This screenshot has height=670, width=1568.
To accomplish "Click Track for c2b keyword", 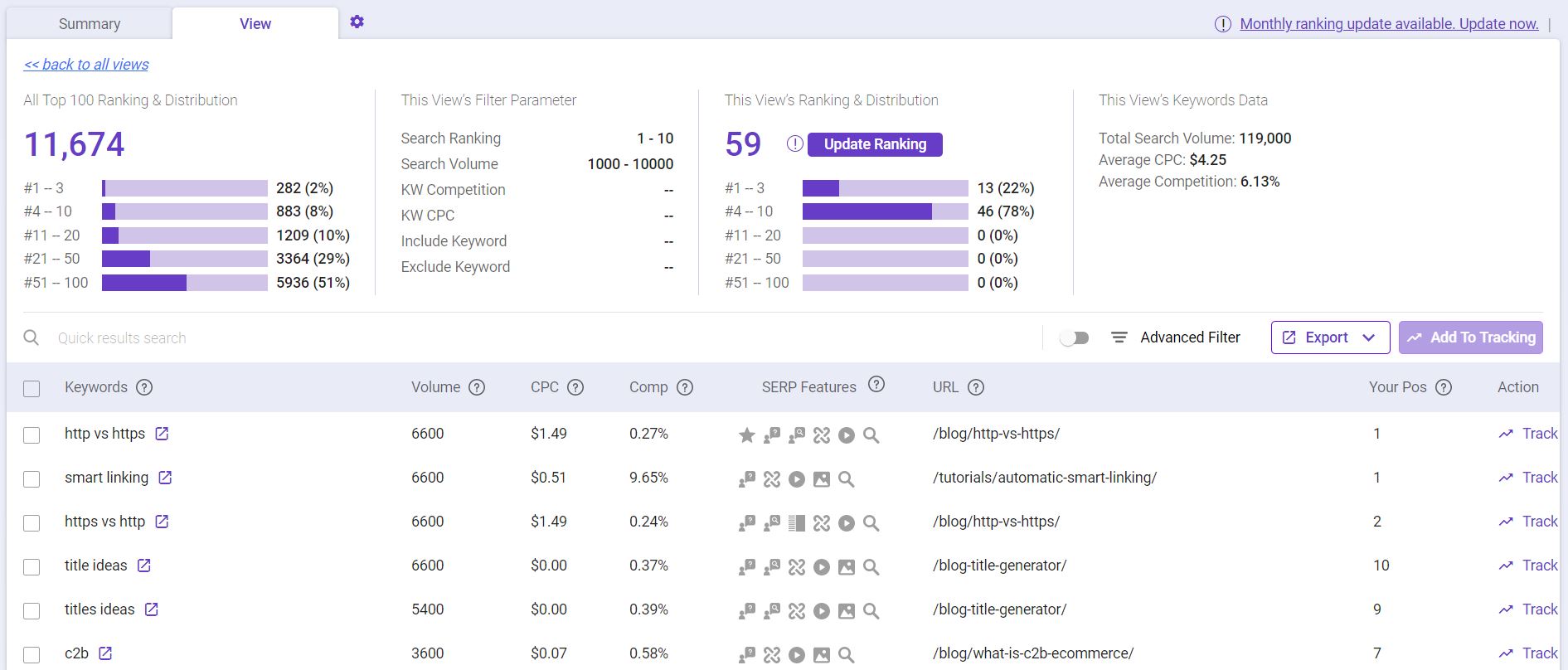I will click(x=1540, y=653).
